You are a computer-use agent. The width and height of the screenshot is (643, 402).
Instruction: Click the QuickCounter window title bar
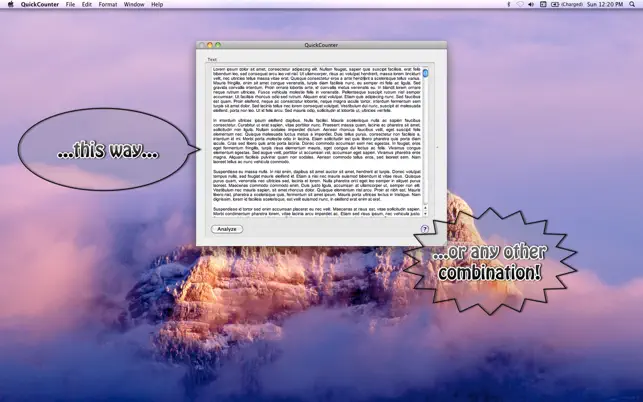pyautogui.click(x=321, y=45)
